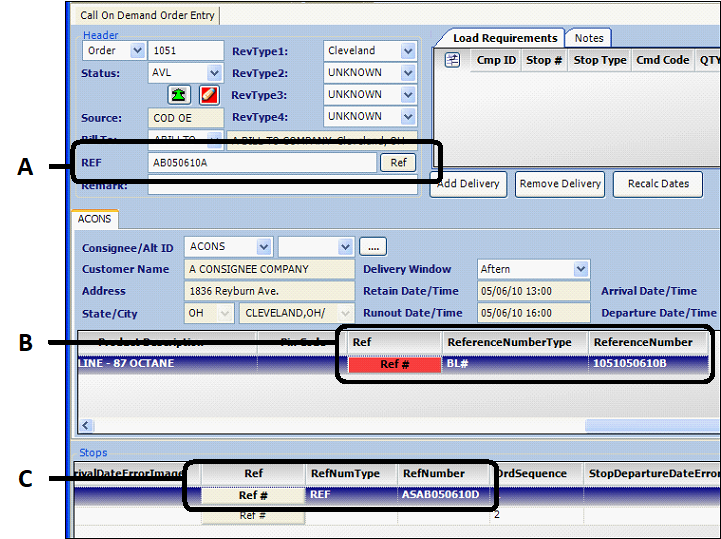Open the RevType2 UNKNOWN dropdown

tap(408, 72)
